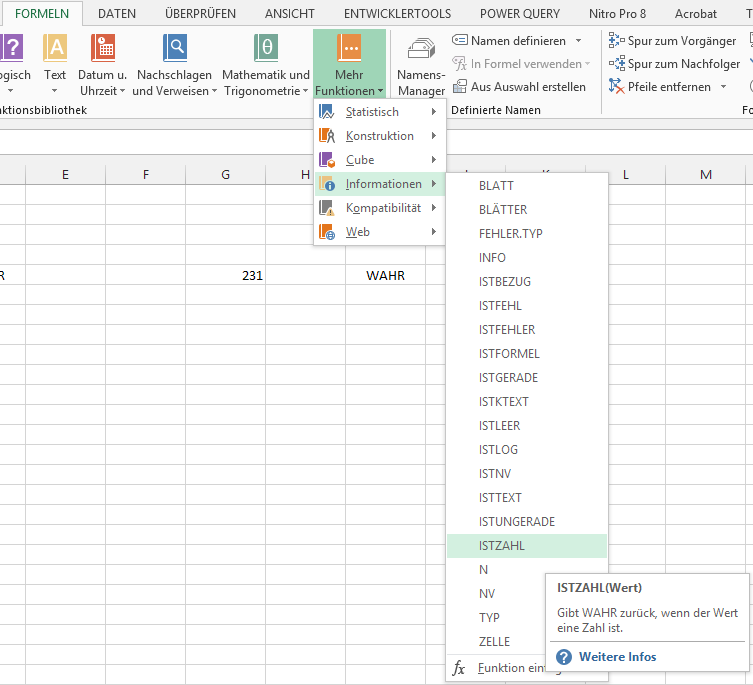753x685 pixels.
Task: Select the cell containing 231
Action: pos(225,275)
